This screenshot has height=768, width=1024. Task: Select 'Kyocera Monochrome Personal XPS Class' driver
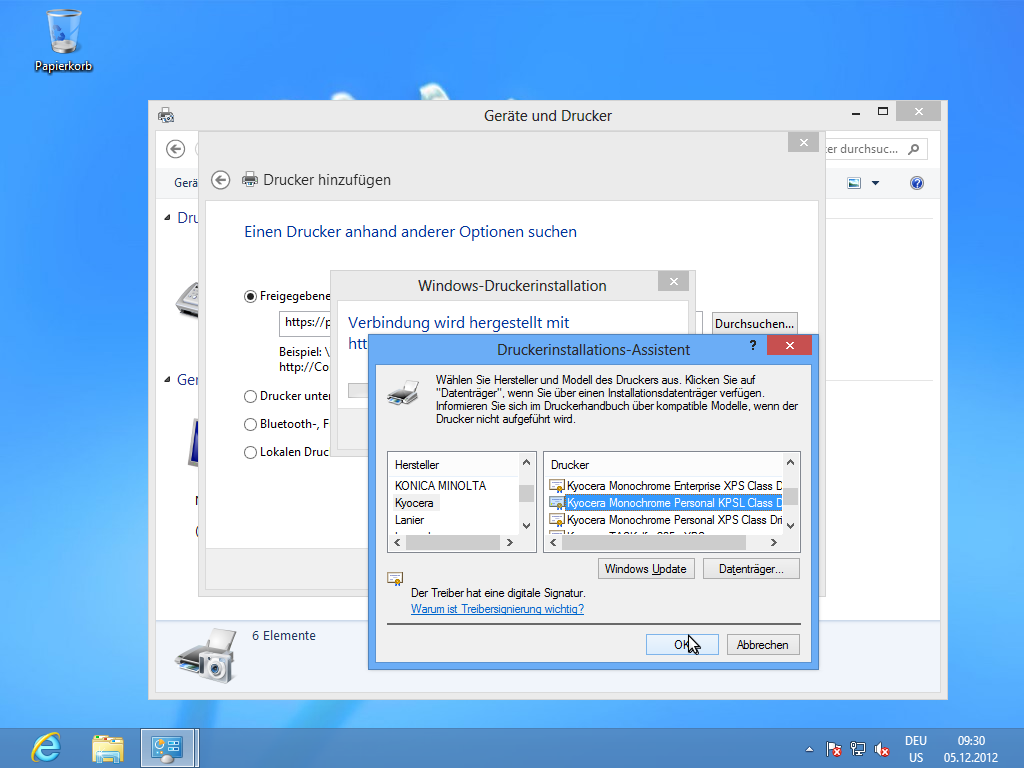tap(665, 520)
